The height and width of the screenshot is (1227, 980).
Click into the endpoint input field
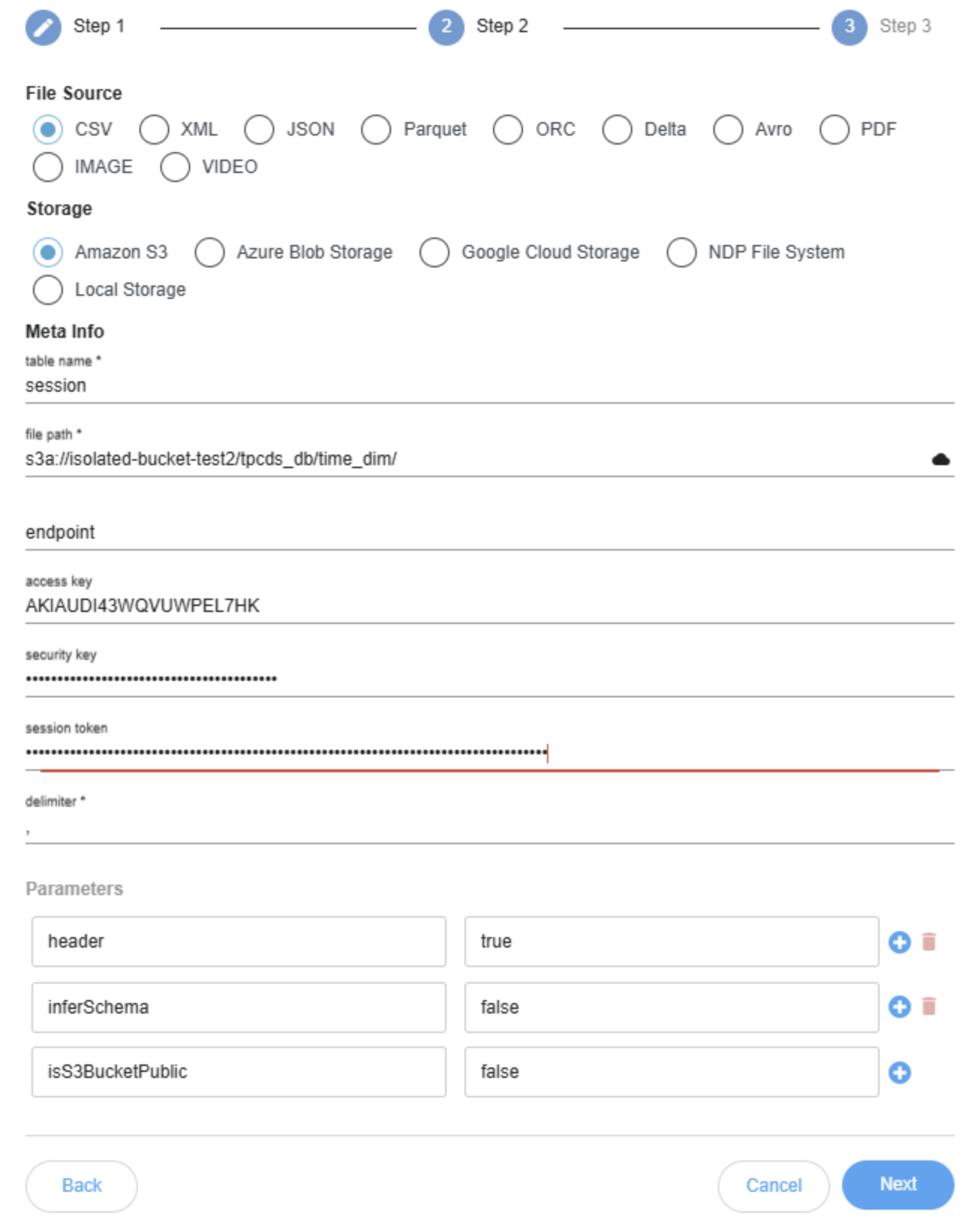coord(489,533)
